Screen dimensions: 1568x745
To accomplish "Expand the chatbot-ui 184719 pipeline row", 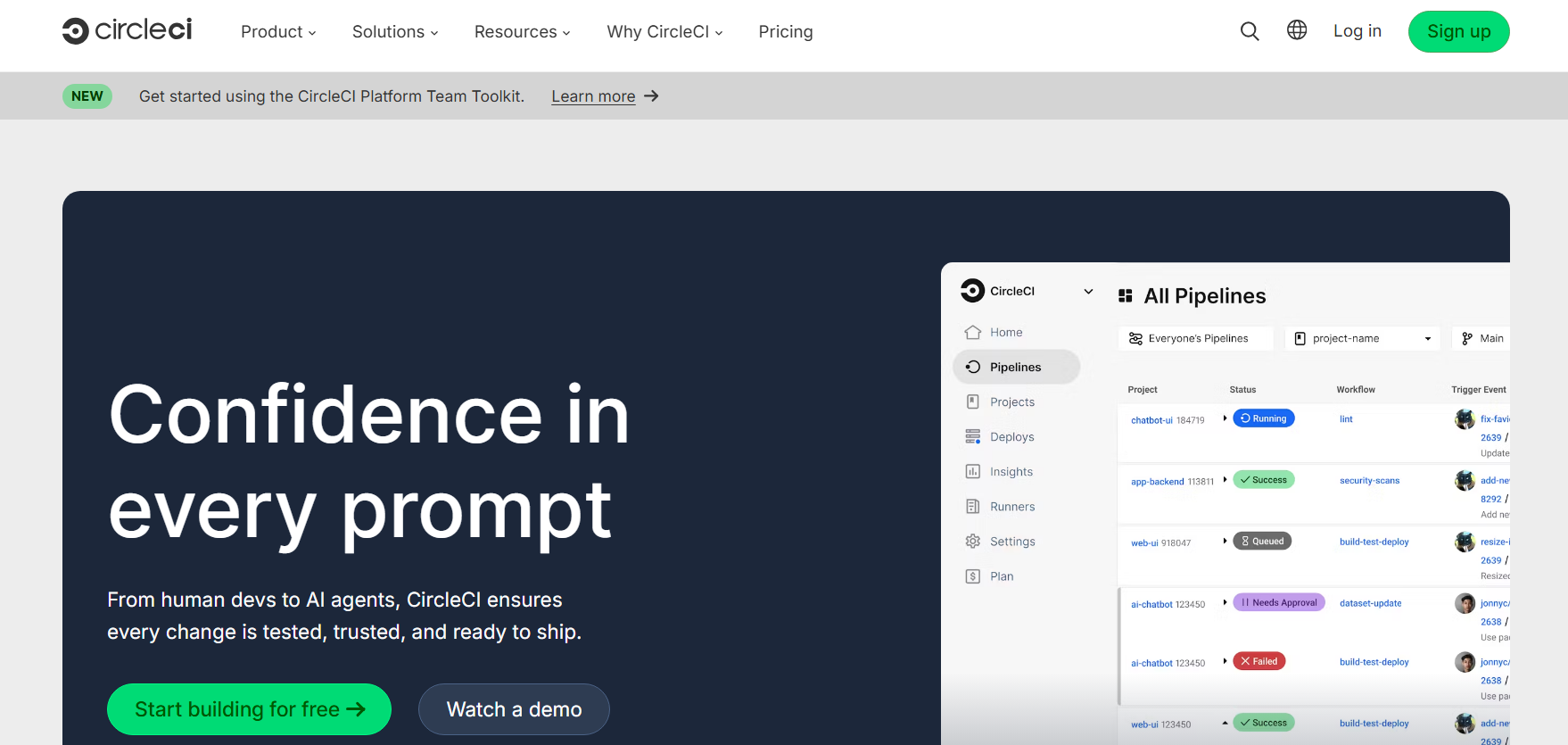I will pos(1225,418).
